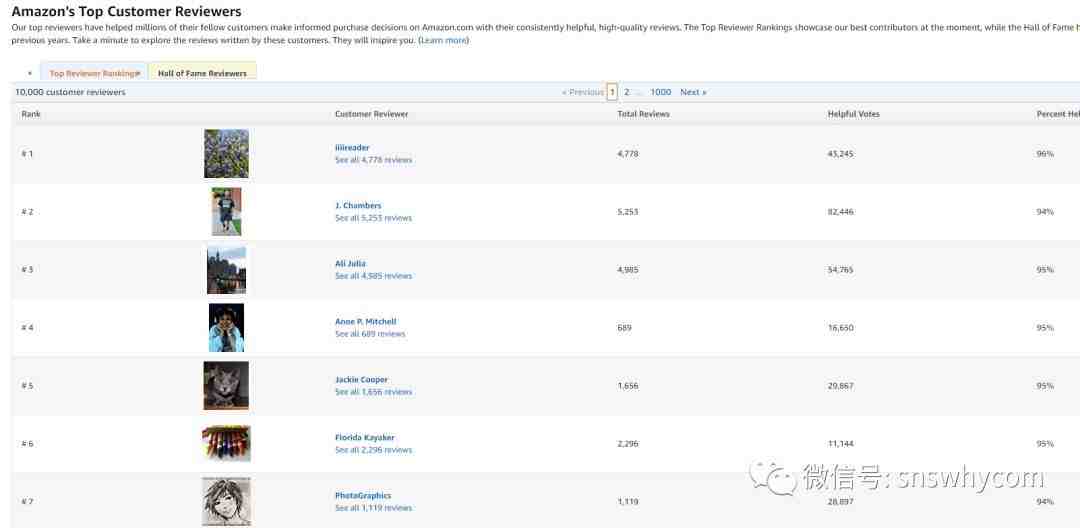
Task: Click helpful votes value 28,897
Action: pos(840,501)
